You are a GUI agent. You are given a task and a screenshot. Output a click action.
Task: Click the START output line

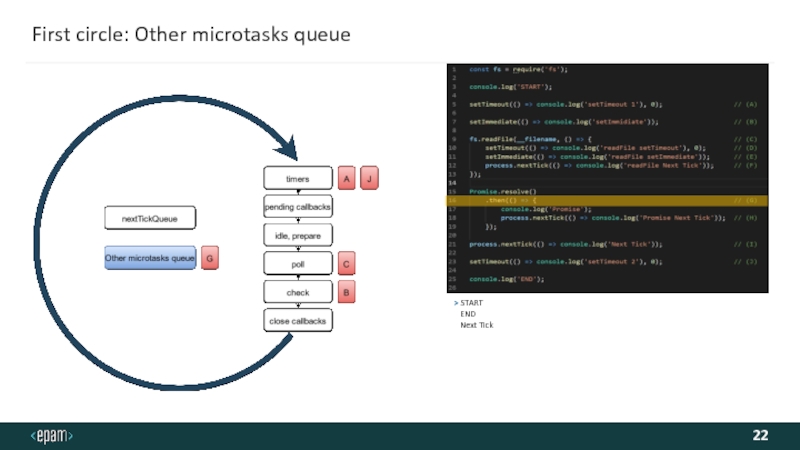471,302
